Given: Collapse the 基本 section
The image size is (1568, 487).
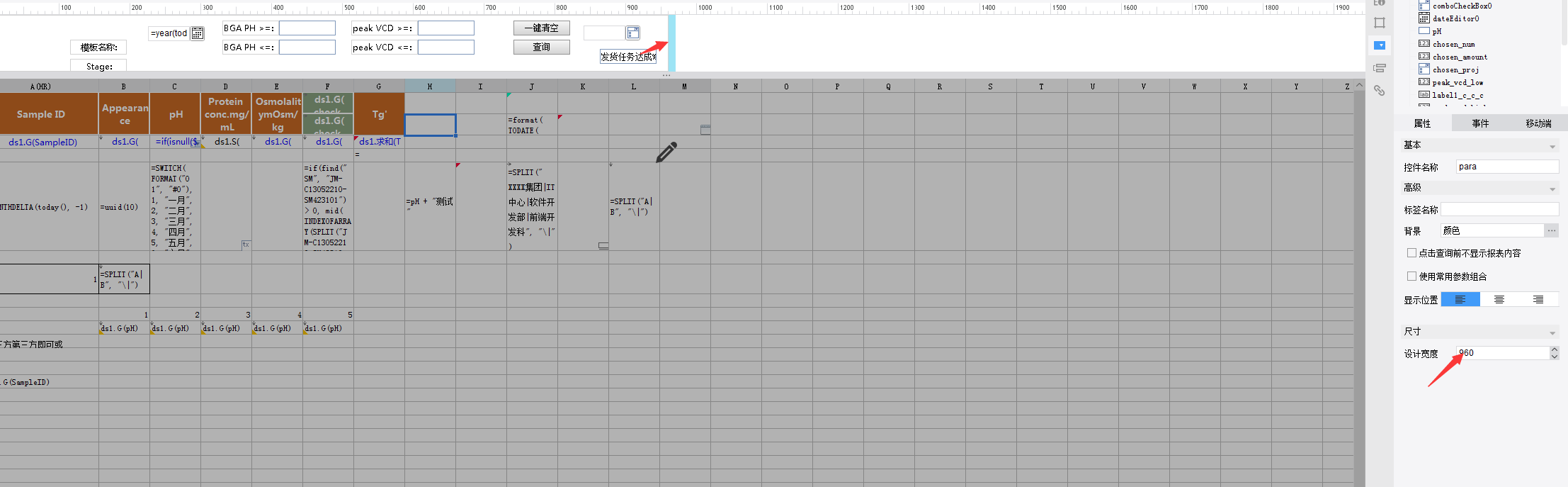Looking at the screenshot, I should 1552,146.
